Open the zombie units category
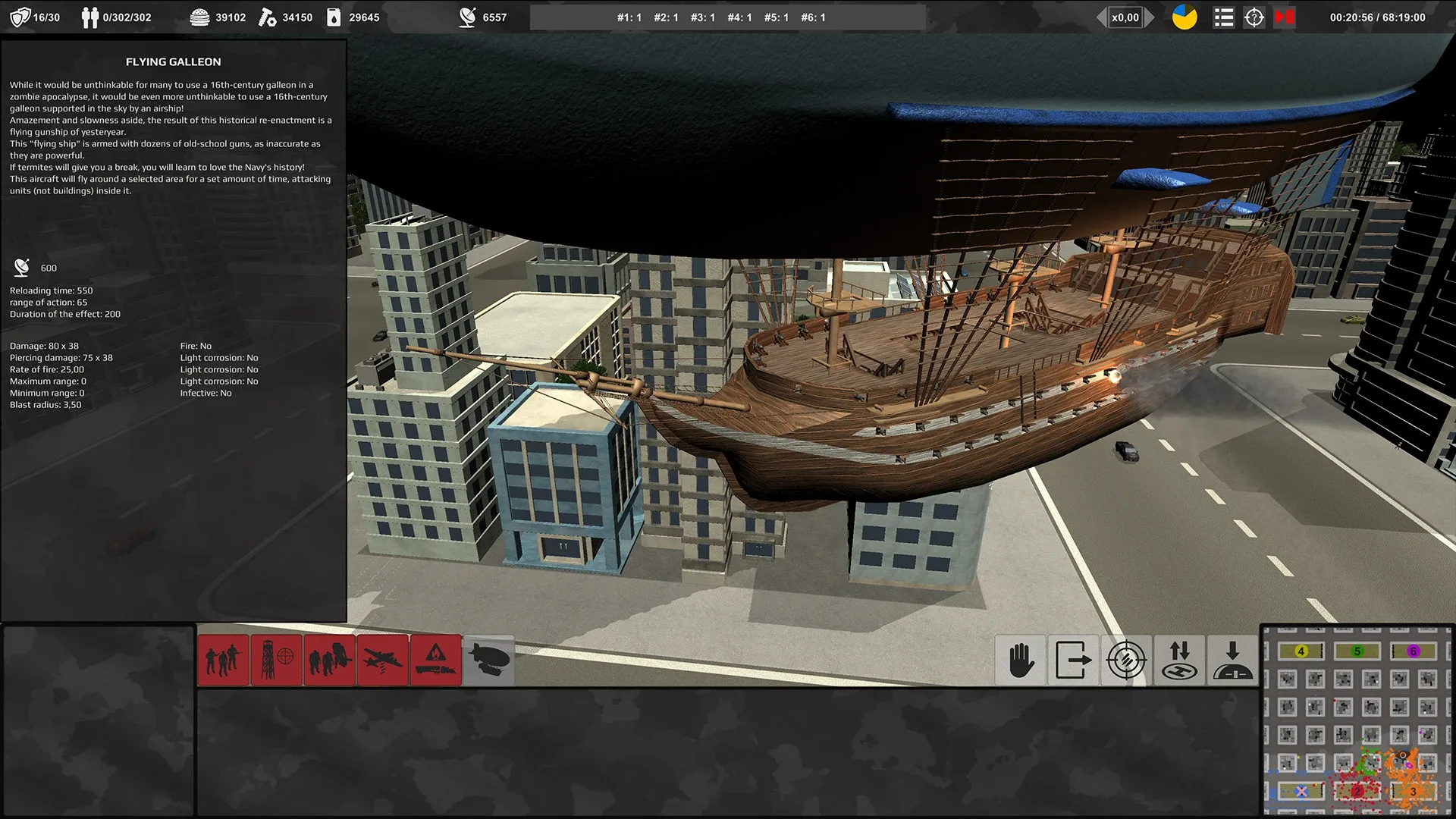Viewport: 1456px width, 819px height. [330, 659]
